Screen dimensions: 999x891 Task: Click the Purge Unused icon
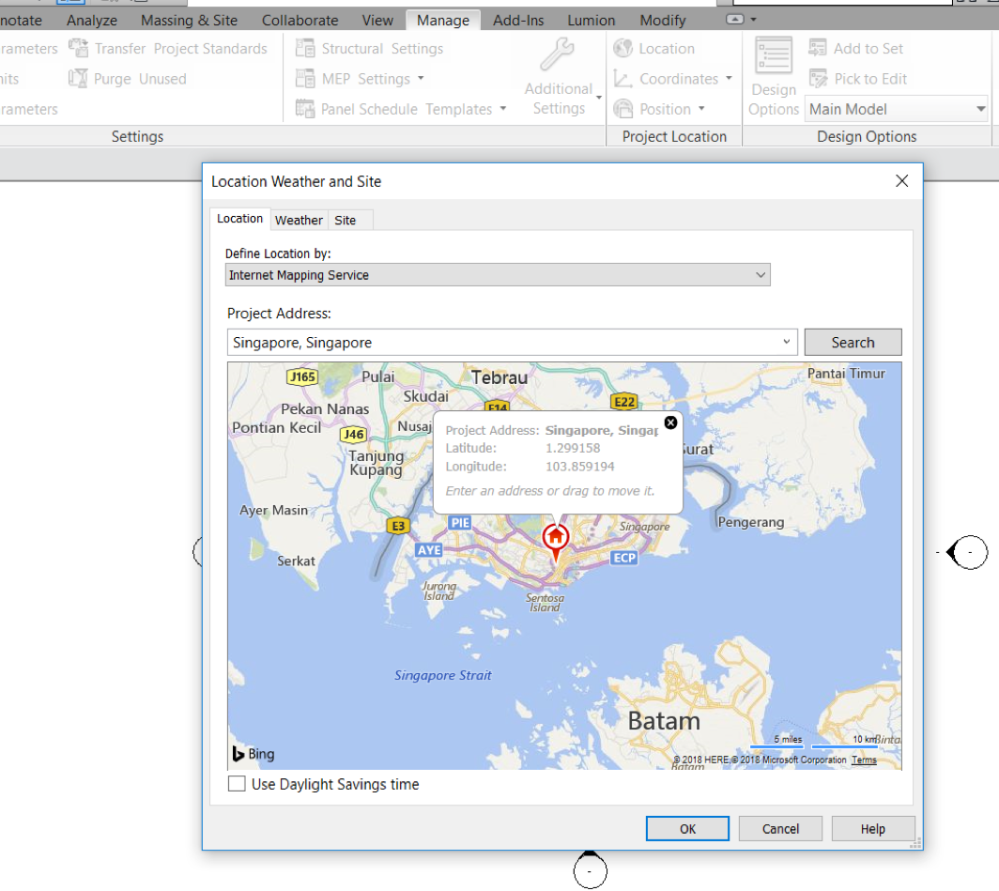(77, 79)
